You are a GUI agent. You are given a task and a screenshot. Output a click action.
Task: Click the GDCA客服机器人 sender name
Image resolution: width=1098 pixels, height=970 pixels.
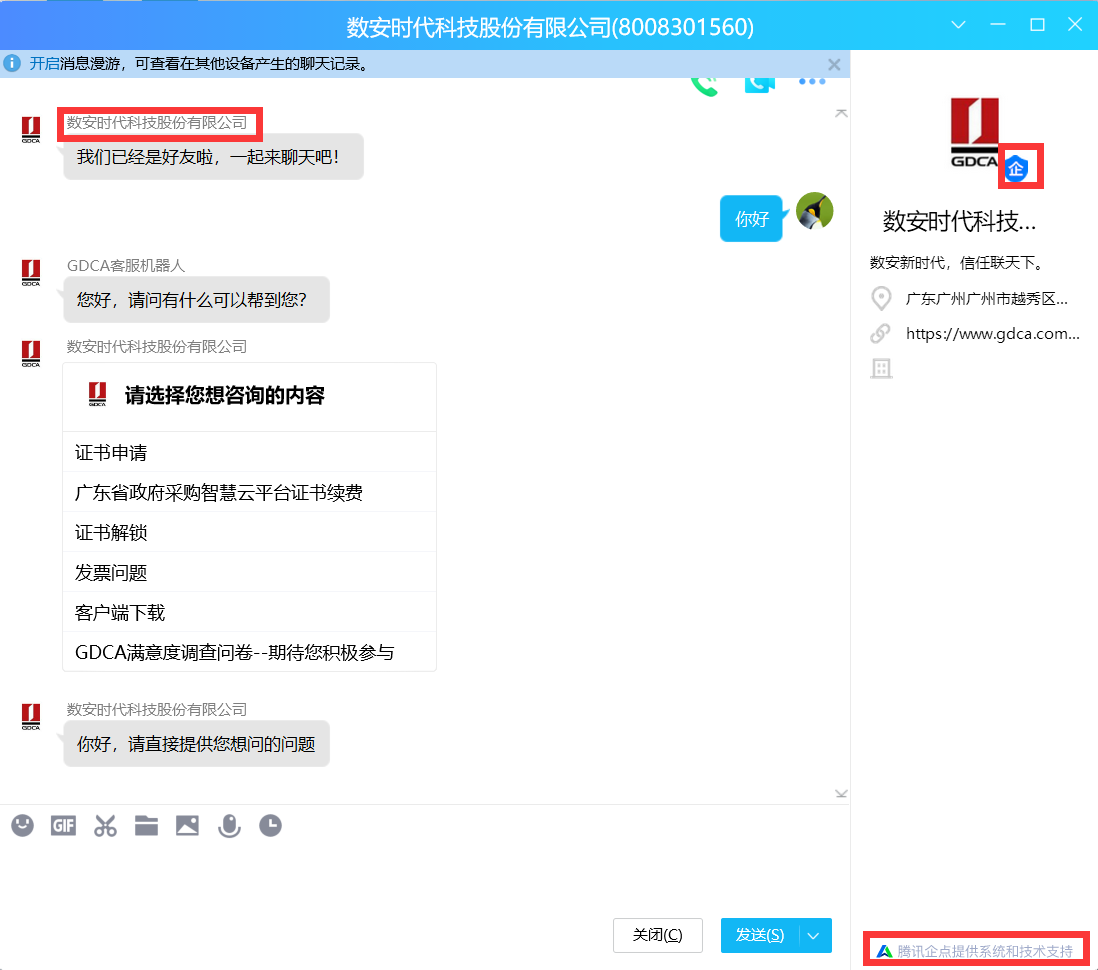pos(126,265)
